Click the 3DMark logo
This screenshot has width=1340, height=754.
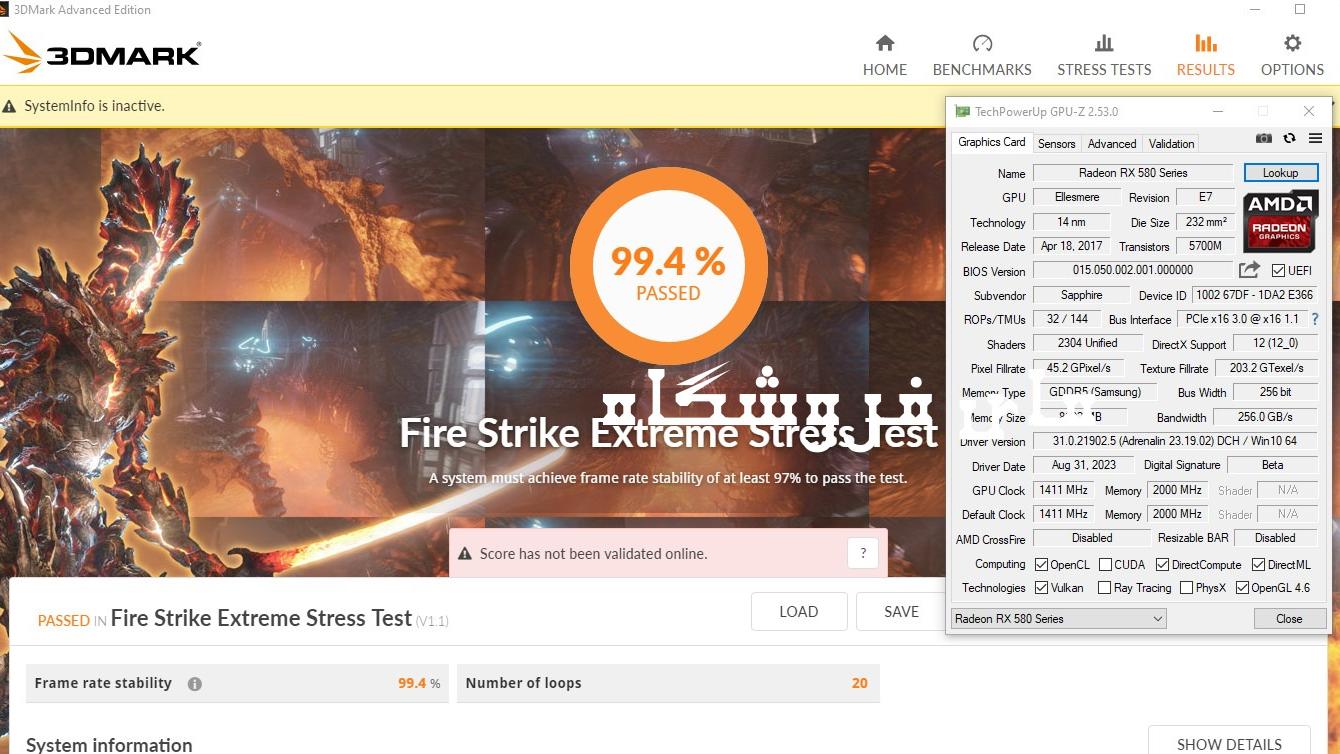point(103,52)
